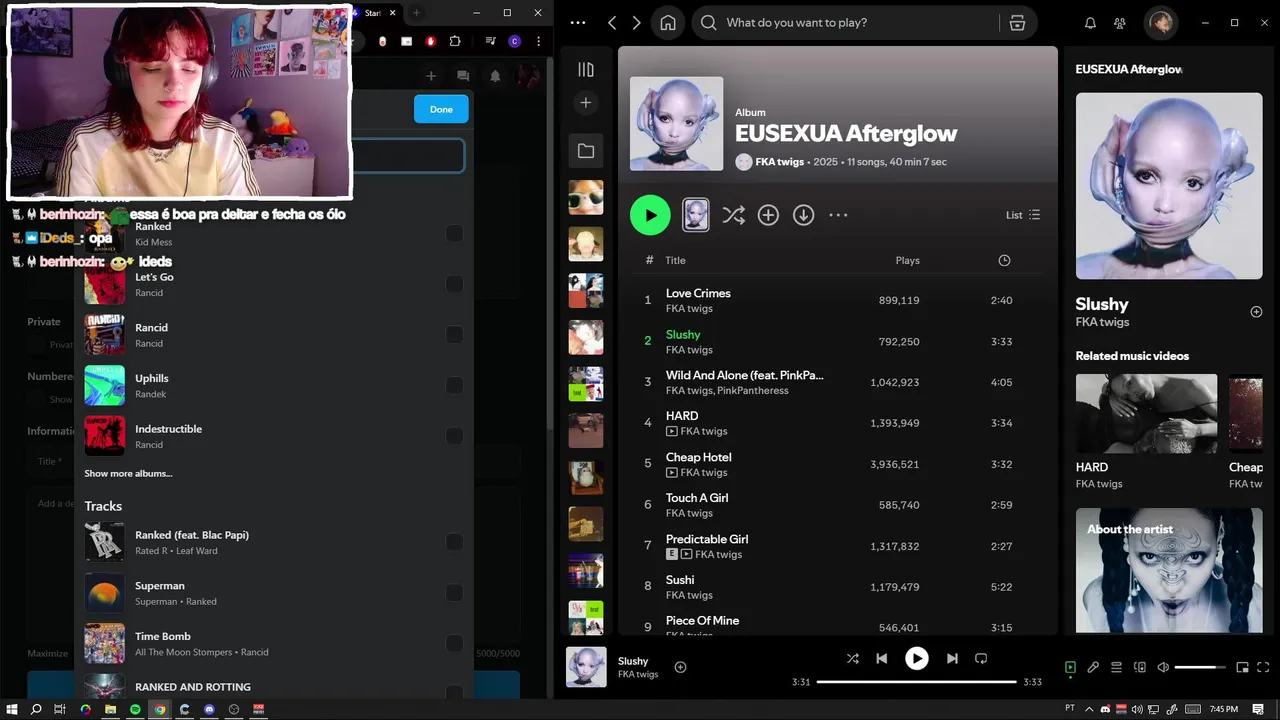Add Slushy to playlist from right panel
Screen dimensions: 1280x720
[1256, 312]
